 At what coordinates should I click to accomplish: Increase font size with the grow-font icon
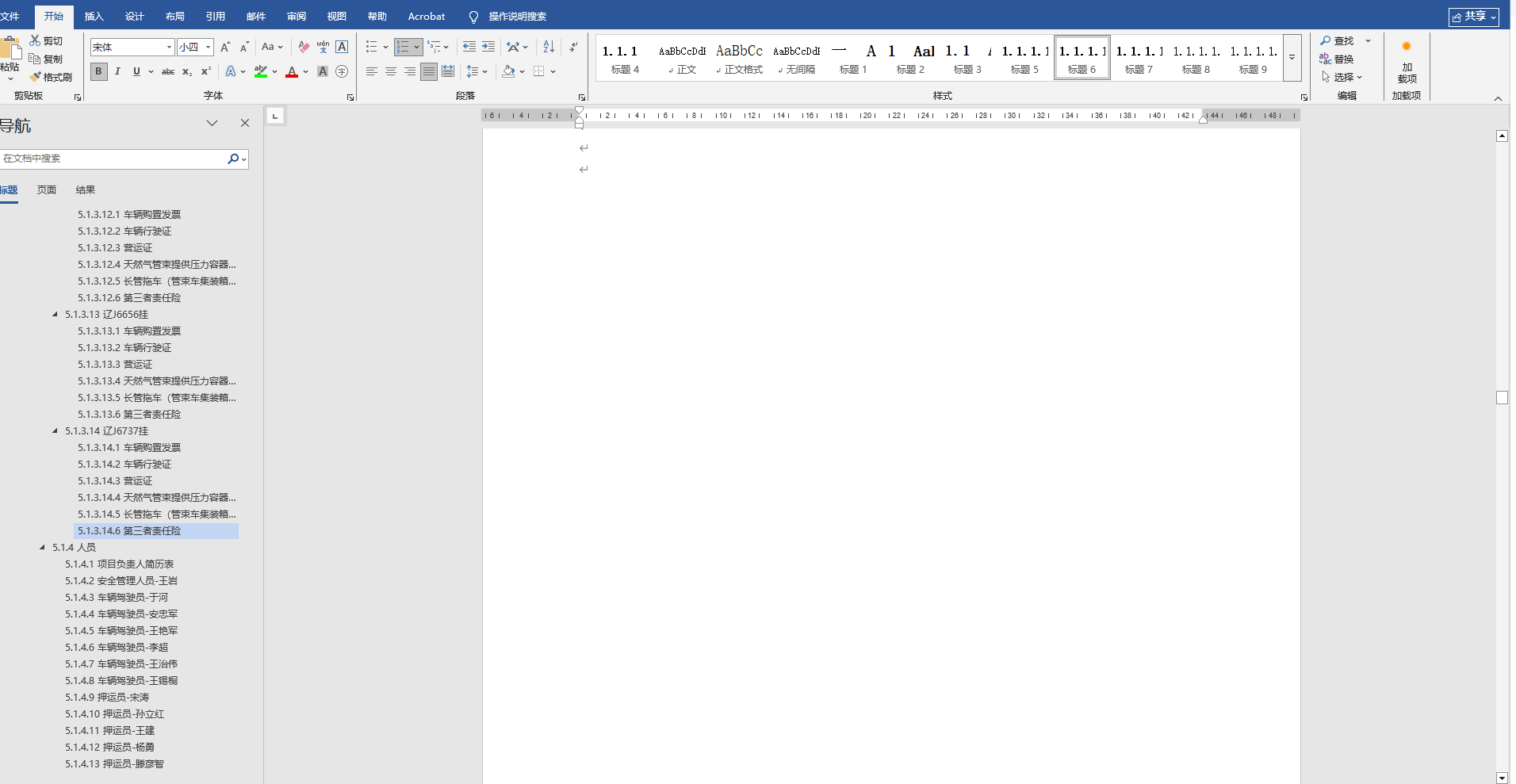click(x=225, y=48)
